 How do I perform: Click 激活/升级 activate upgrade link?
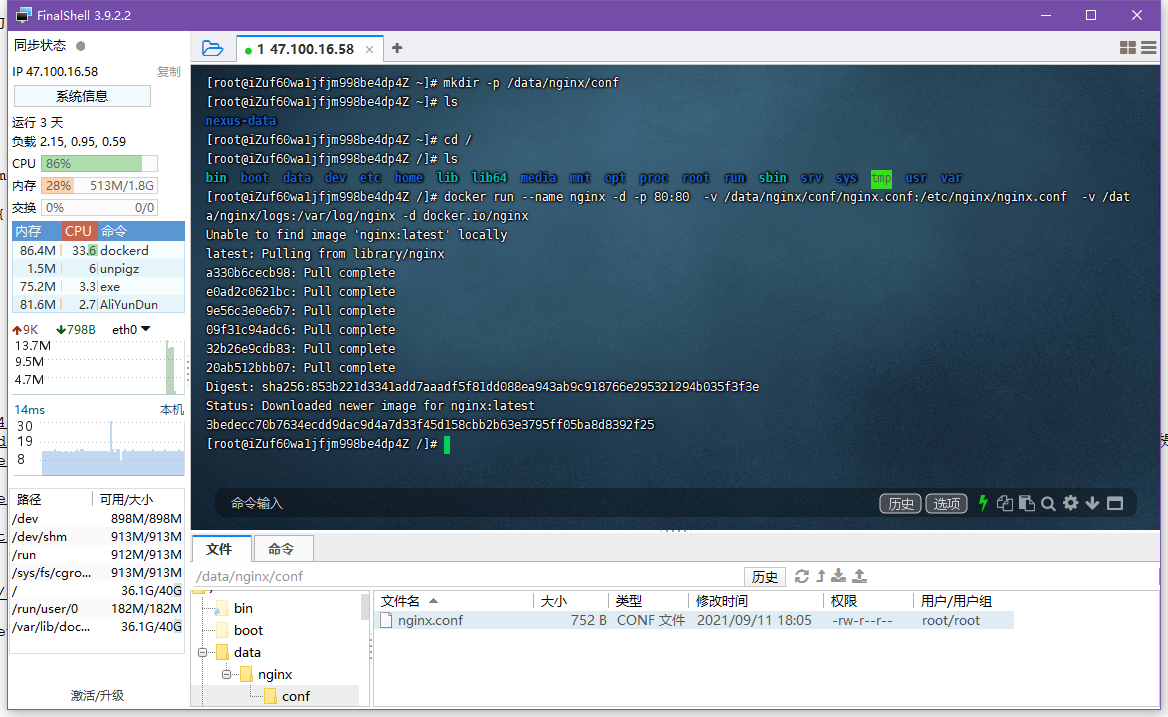[x=97, y=695]
